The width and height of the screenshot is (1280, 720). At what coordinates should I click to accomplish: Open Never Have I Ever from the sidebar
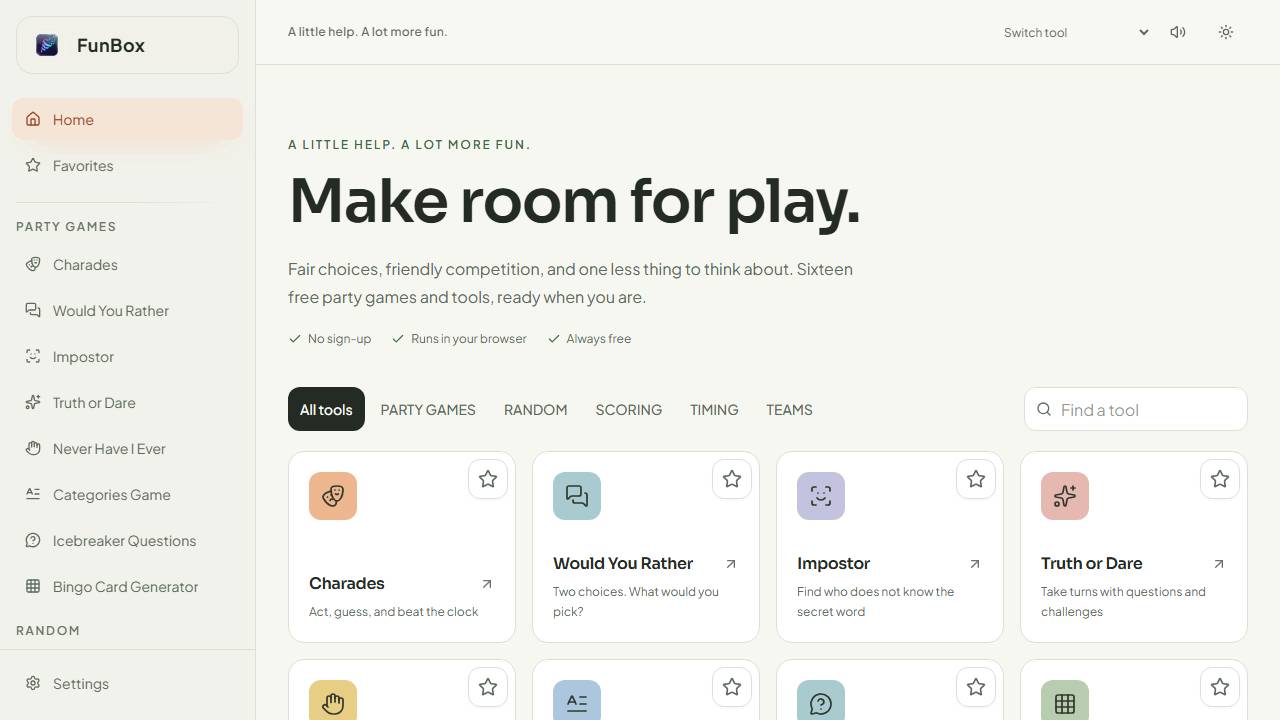[x=127, y=449]
